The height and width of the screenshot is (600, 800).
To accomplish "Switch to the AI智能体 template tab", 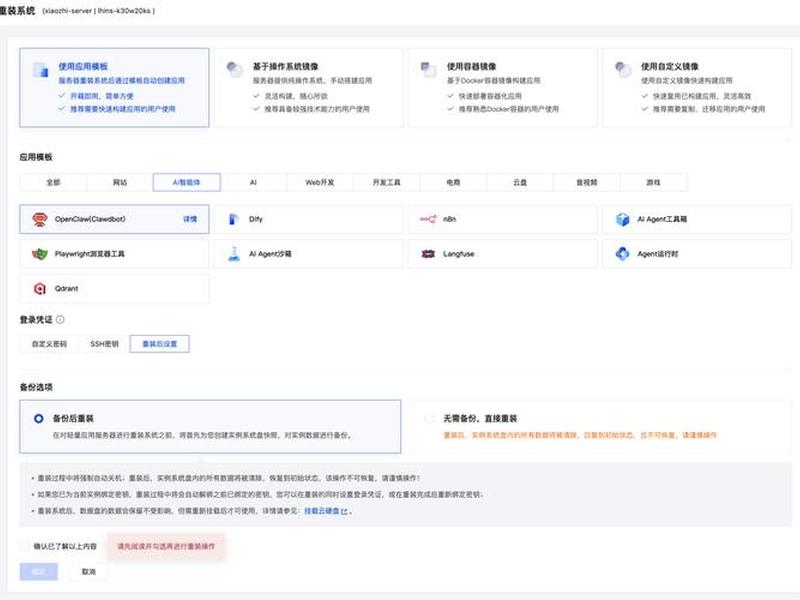I will click(x=187, y=182).
